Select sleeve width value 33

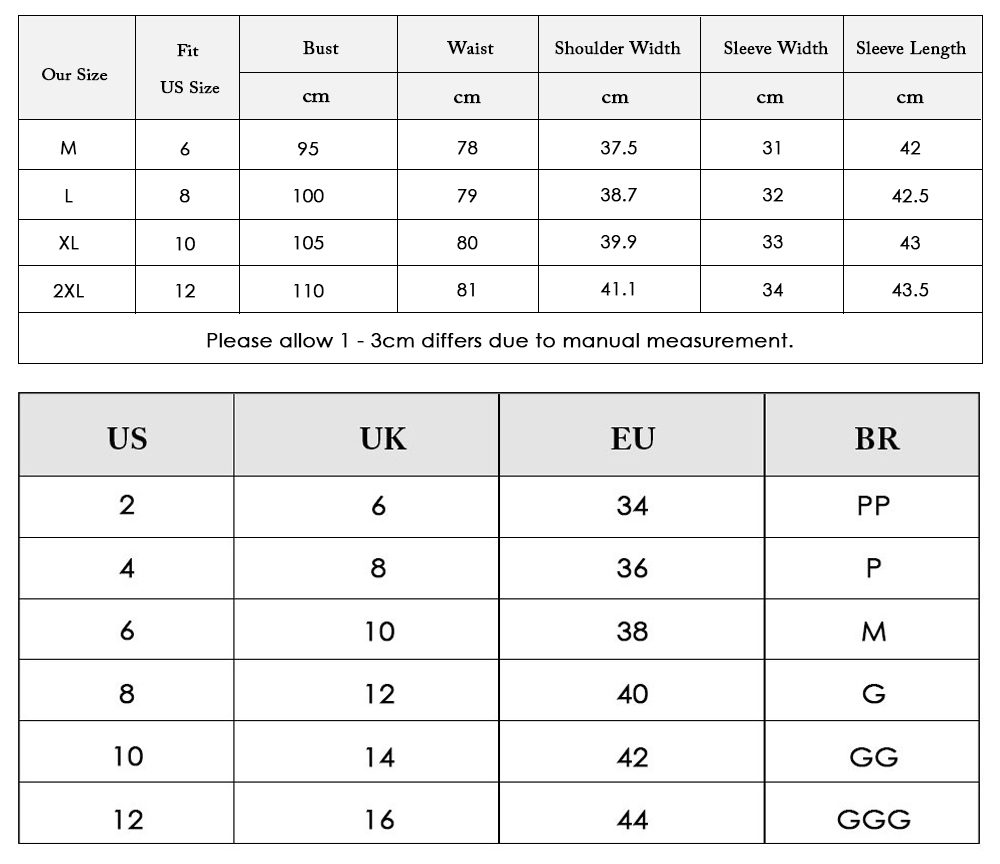point(772,242)
